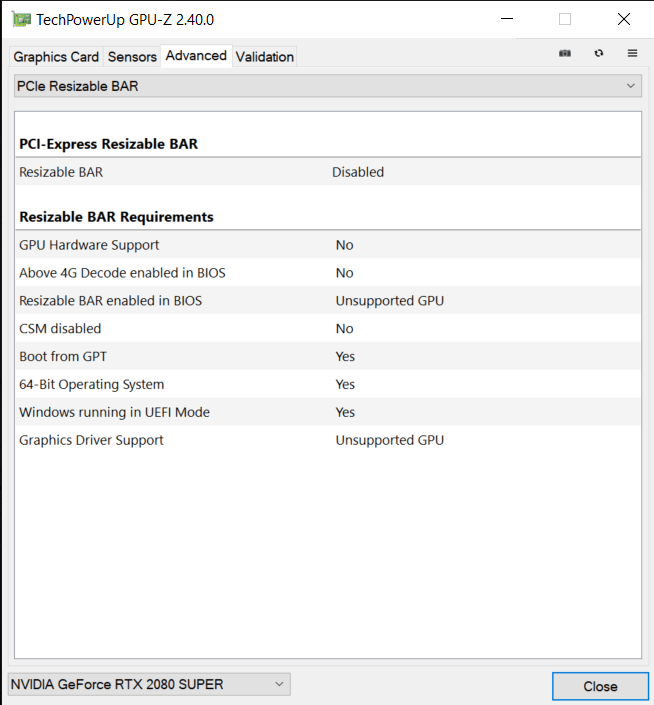Click Unsupported GPU value for Resizable BAR in BIOS
The image size is (654, 705).
[390, 300]
